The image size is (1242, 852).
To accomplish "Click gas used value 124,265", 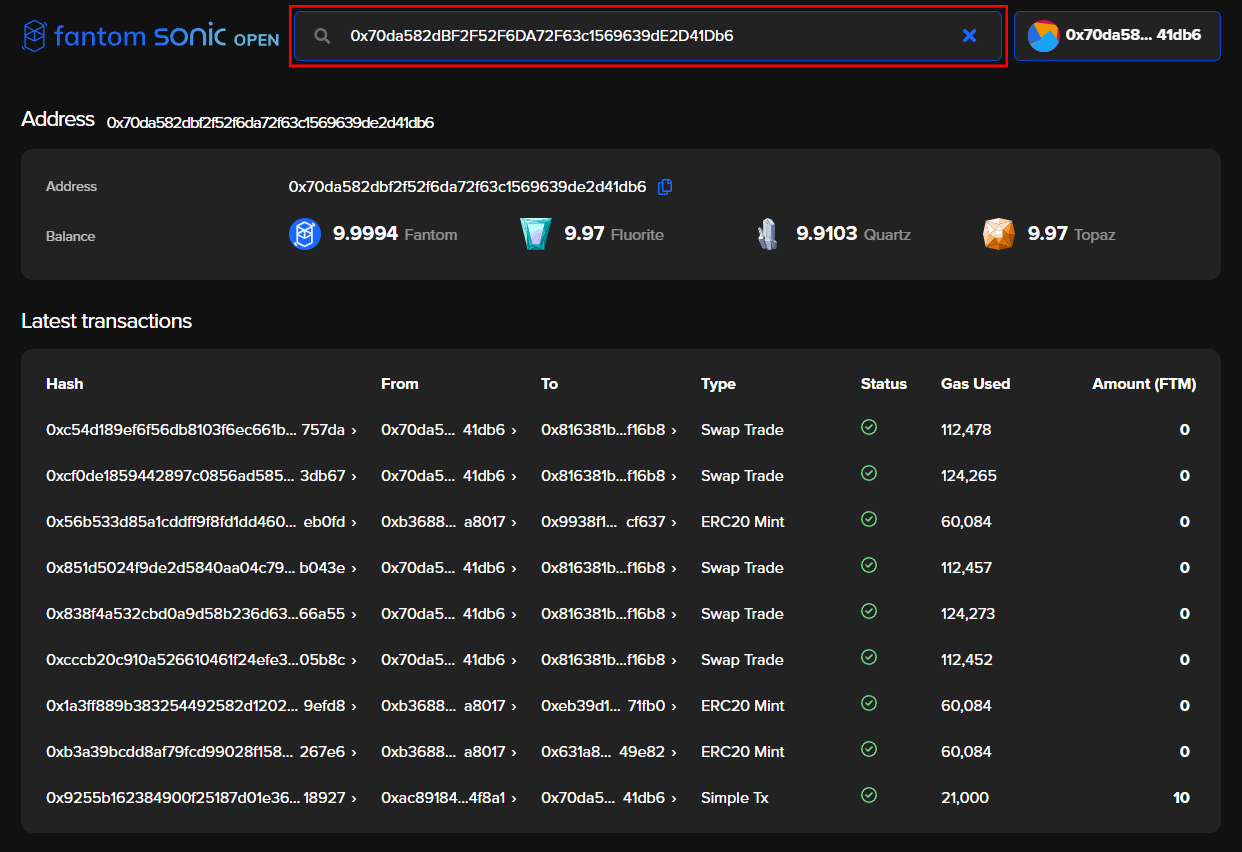I will pos(969,476).
